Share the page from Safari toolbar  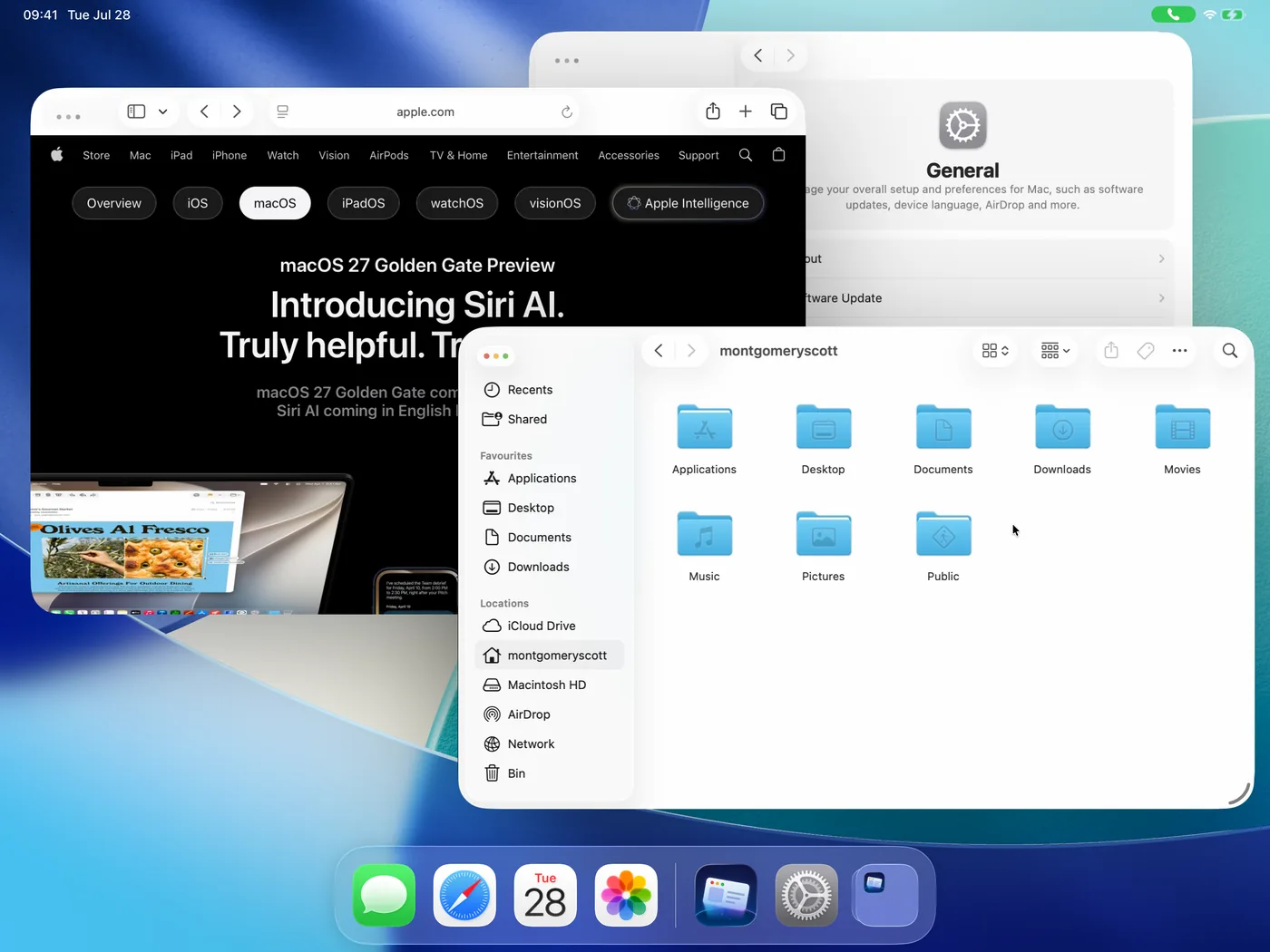click(x=713, y=111)
